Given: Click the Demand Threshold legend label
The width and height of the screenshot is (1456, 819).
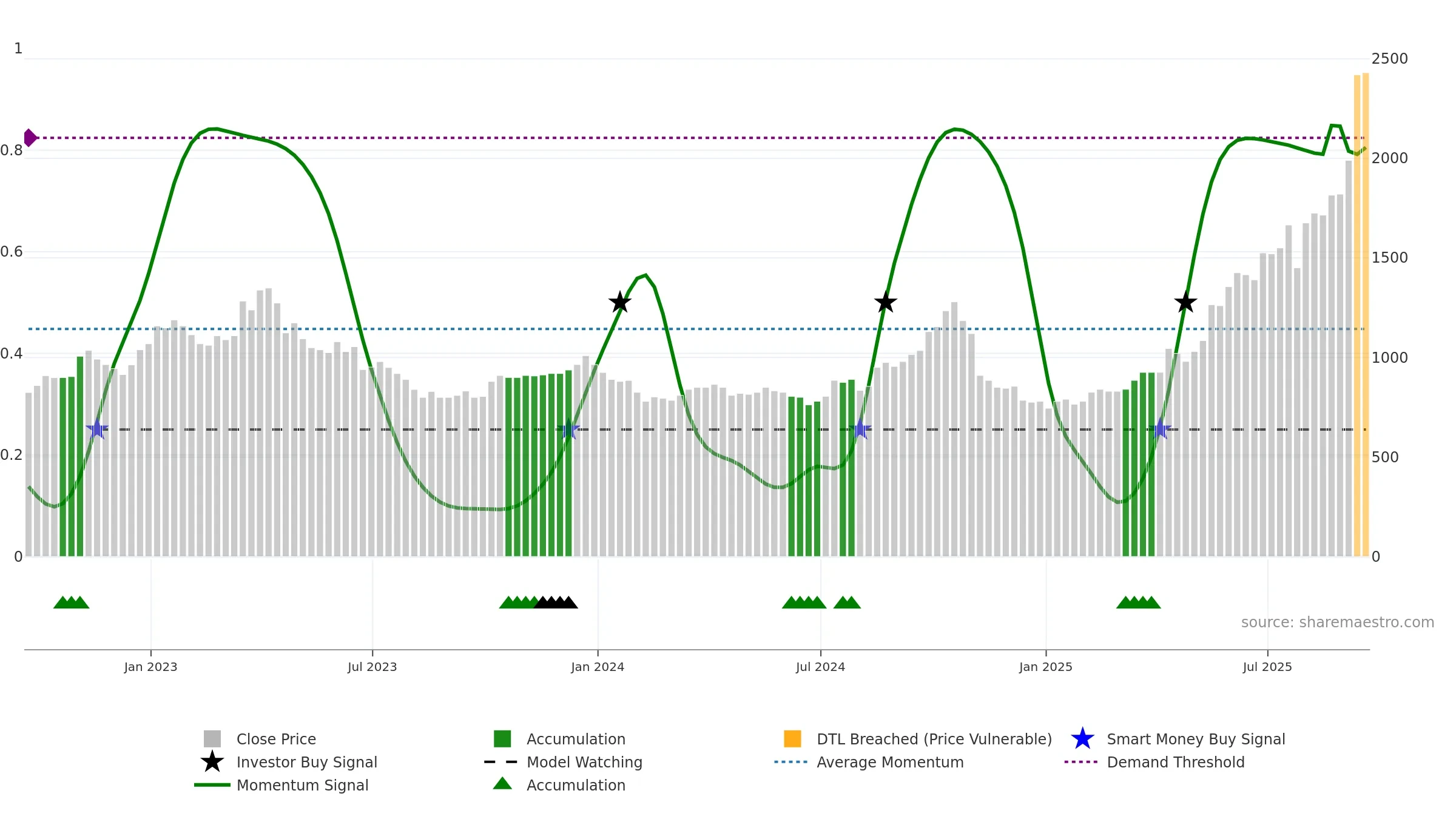Looking at the screenshot, I should [x=1176, y=762].
